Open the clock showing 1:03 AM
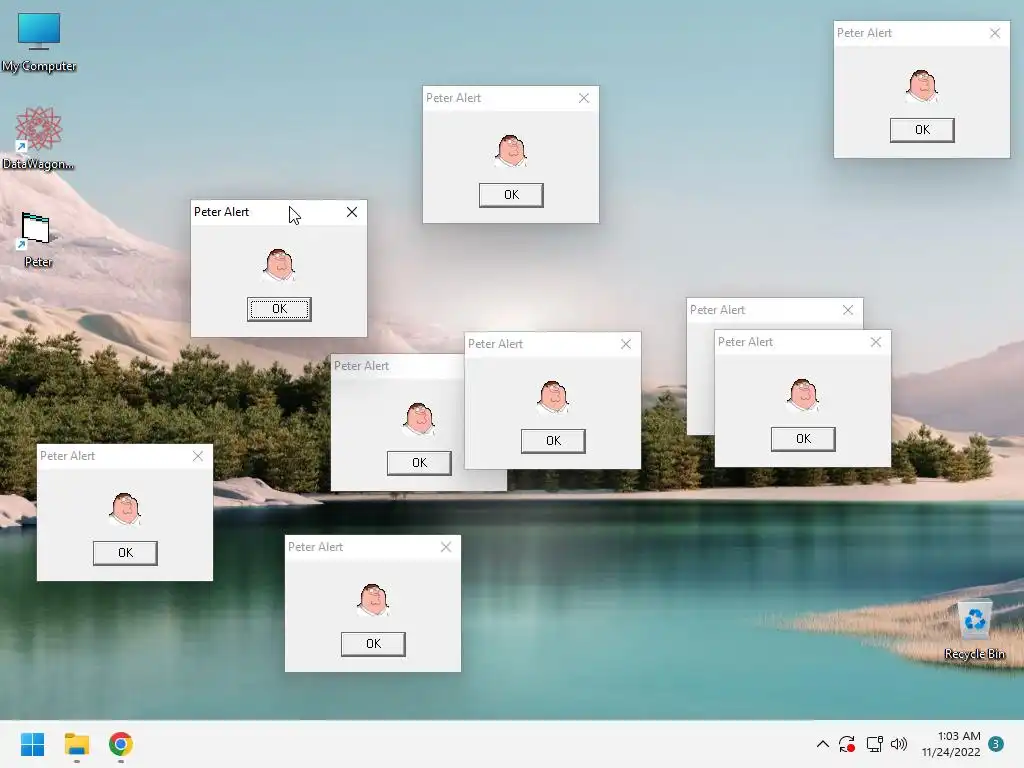 952,744
